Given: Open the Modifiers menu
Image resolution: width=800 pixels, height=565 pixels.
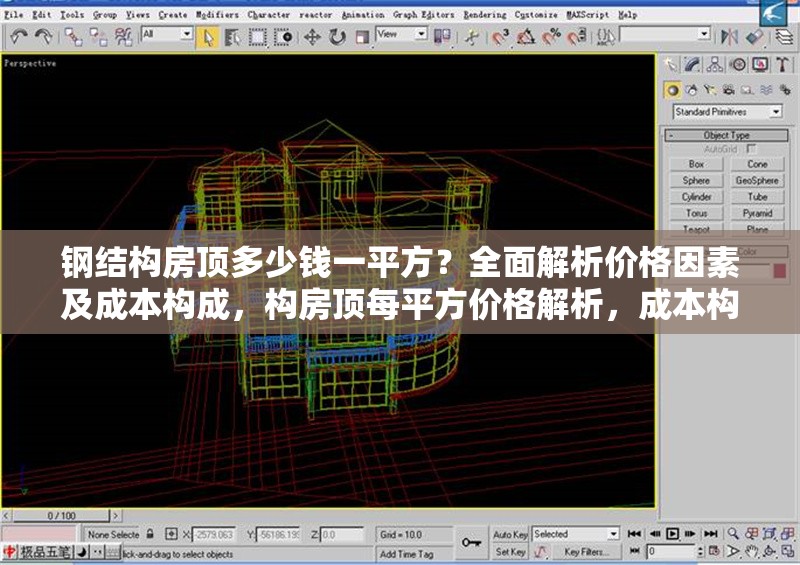Looking at the screenshot, I should click(217, 15).
